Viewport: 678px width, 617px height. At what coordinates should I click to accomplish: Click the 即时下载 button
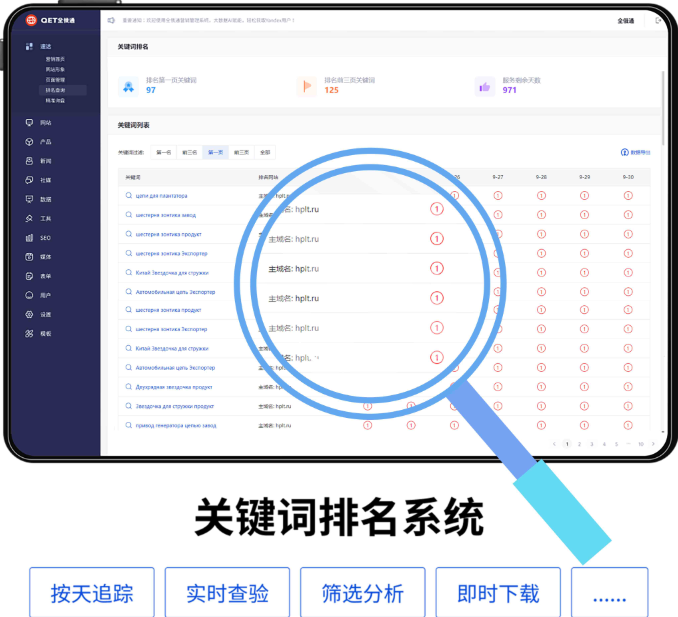pos(498,593)
